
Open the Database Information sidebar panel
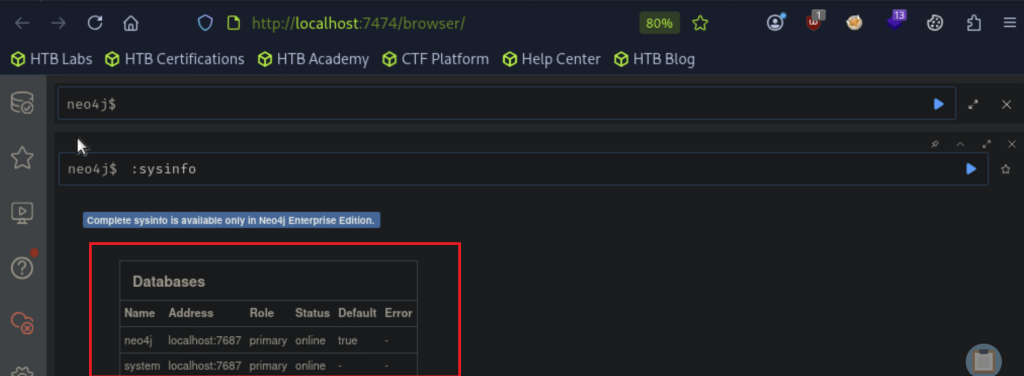[22, 103]
